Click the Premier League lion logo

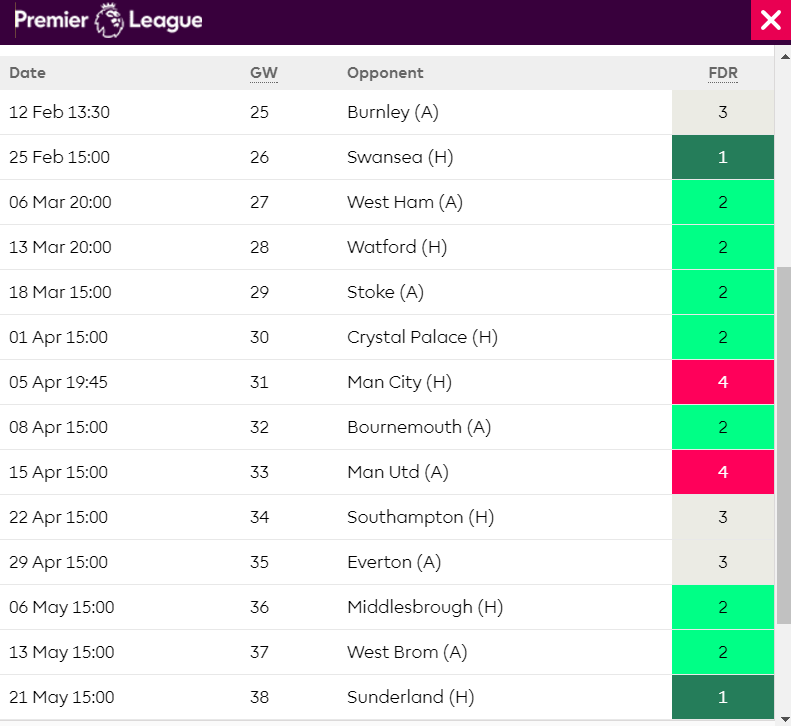coord(108,21)
